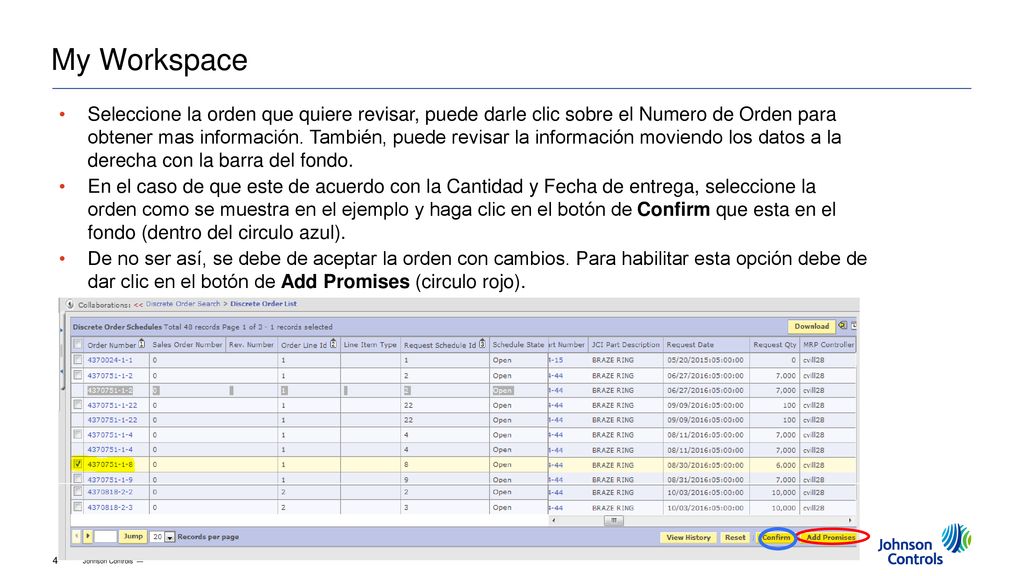Uncheck the box for order 4370751-1-8
Viewport: 1024px width, 576px height.
coord(78,464)
